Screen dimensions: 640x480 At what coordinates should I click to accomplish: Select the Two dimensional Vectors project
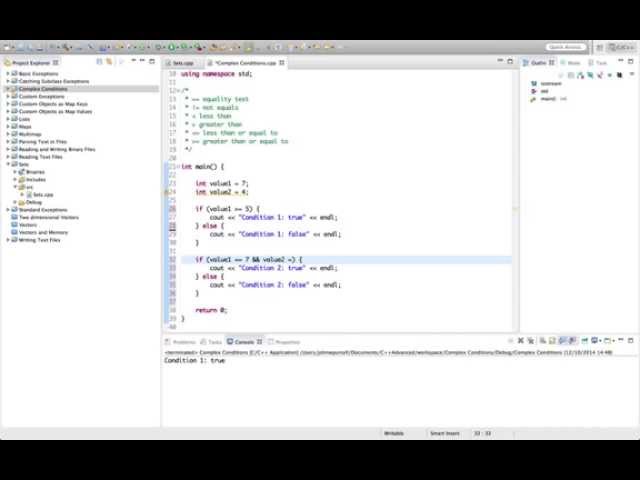point(49,217)
